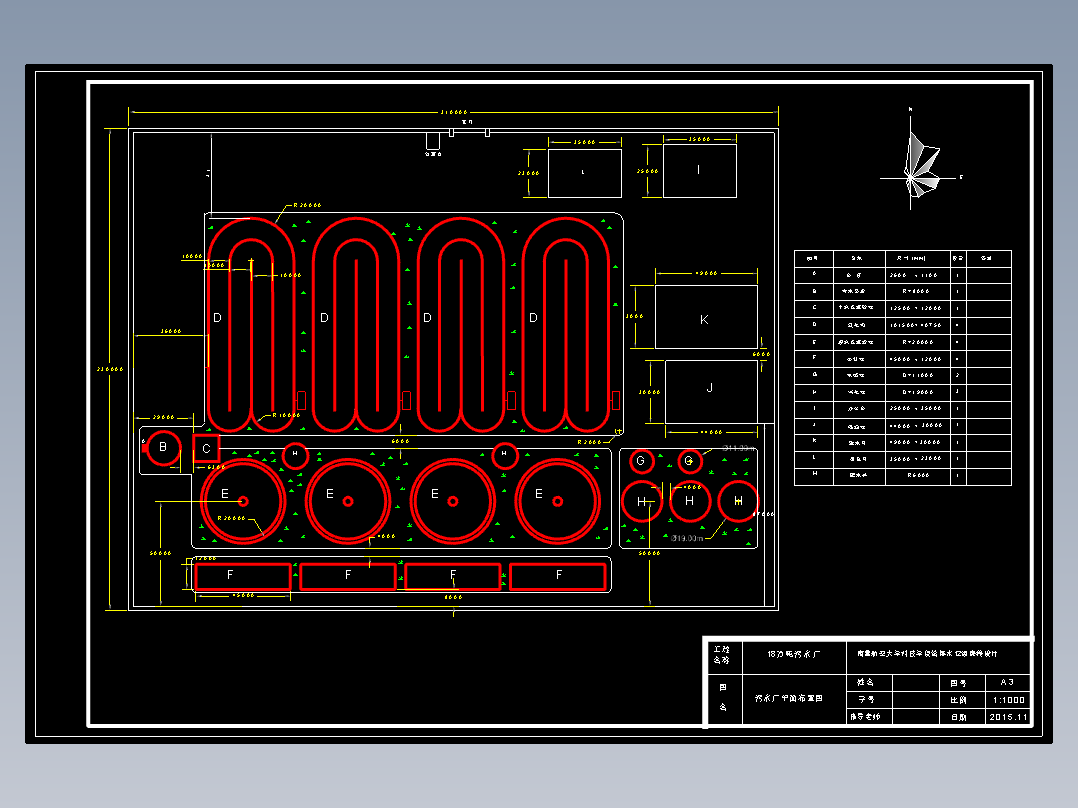The width and height of the screenshot is (1078, 808).
Task: Select the rectangle labeled I in the drawing
Action: click(699, 171)
